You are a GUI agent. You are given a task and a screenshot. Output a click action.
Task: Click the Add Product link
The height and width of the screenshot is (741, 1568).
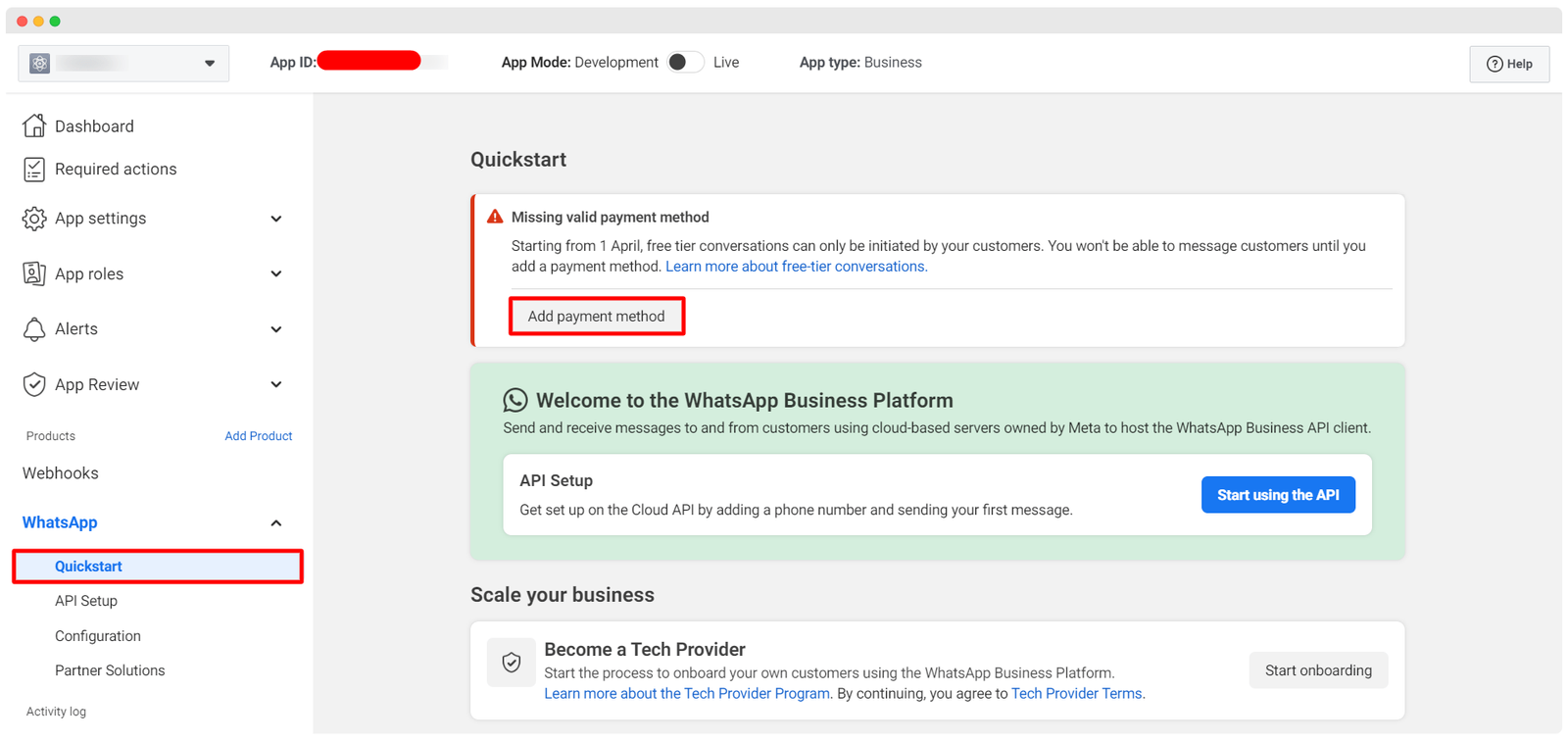tap(258, 436)
